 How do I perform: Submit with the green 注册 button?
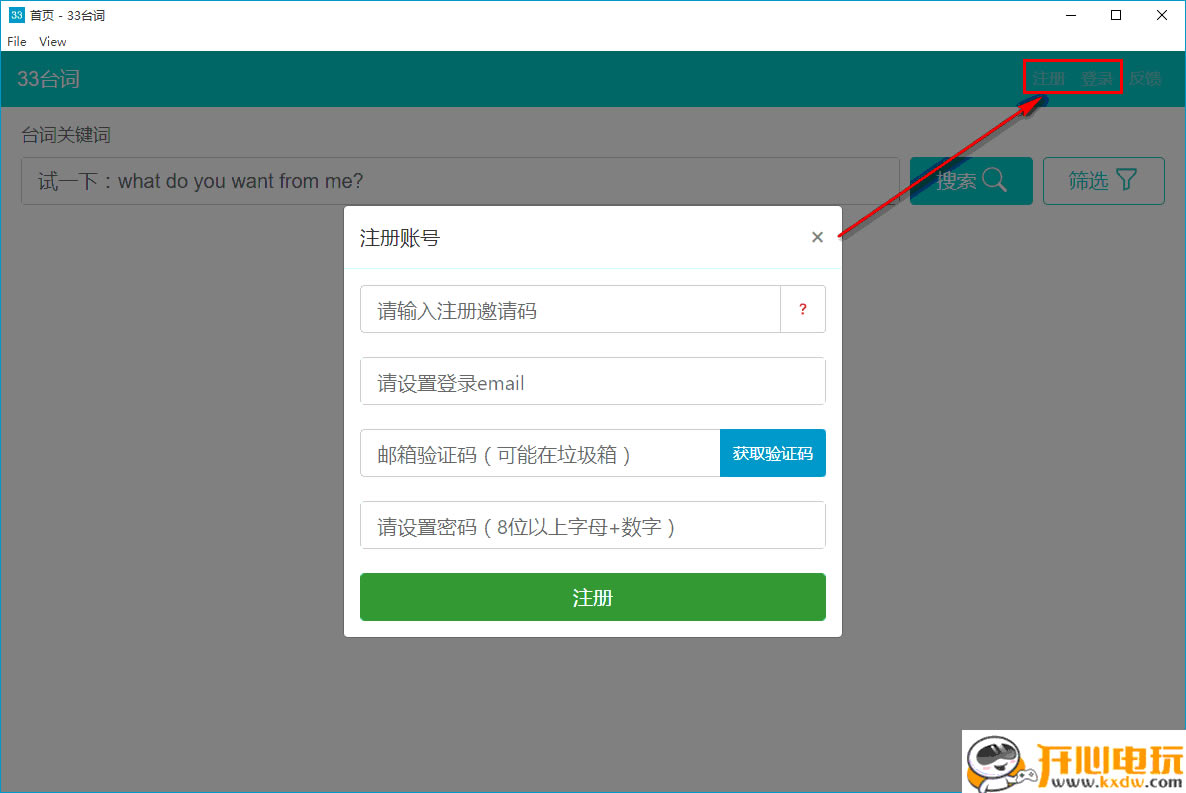pyautogui.click(x=592, y=597)
